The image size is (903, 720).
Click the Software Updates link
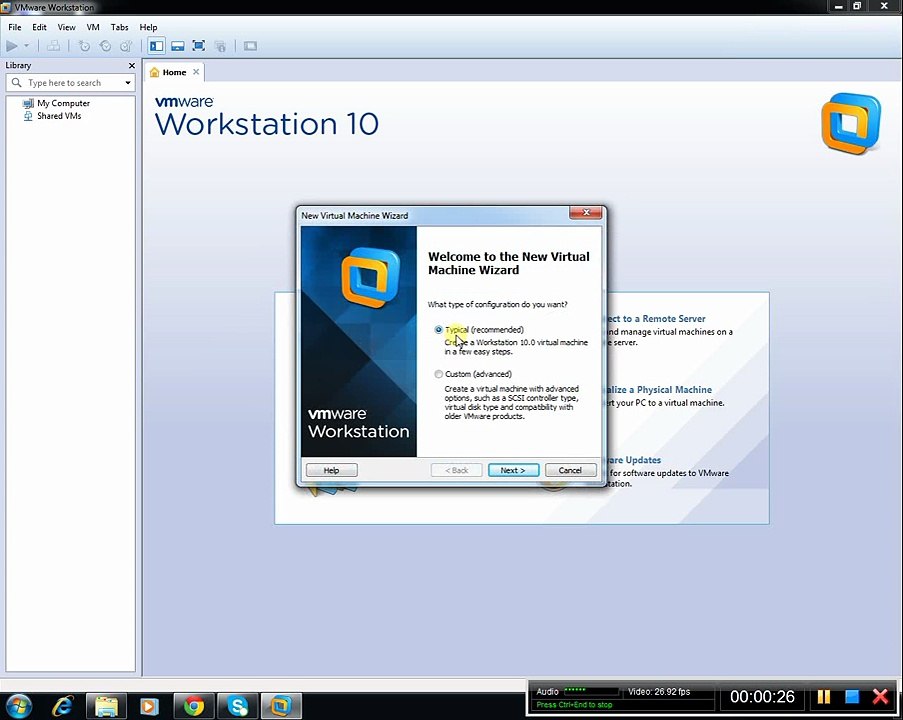(633, 460)
